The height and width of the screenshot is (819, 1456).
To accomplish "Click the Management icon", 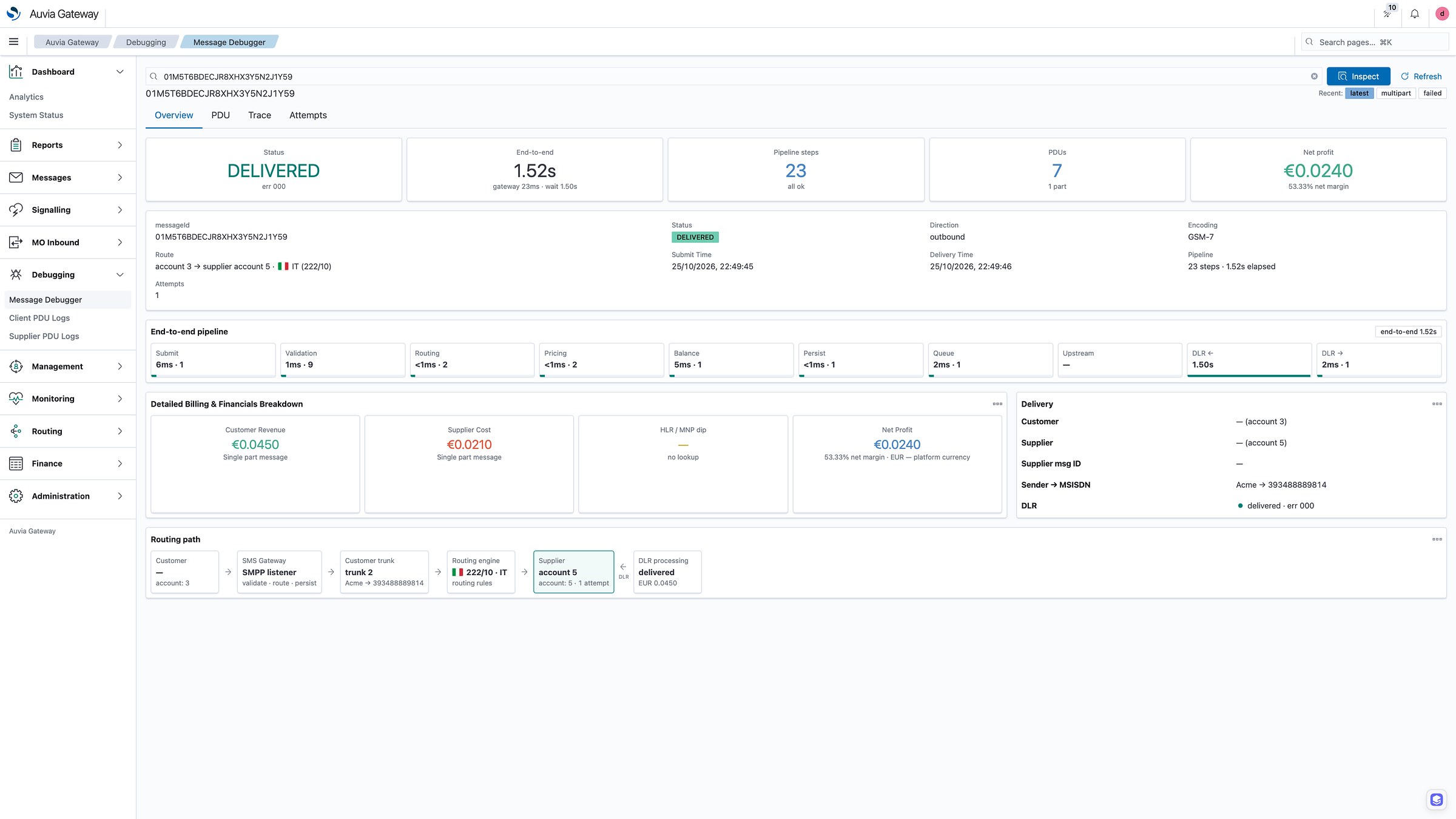I will click(x=16, y=366).
